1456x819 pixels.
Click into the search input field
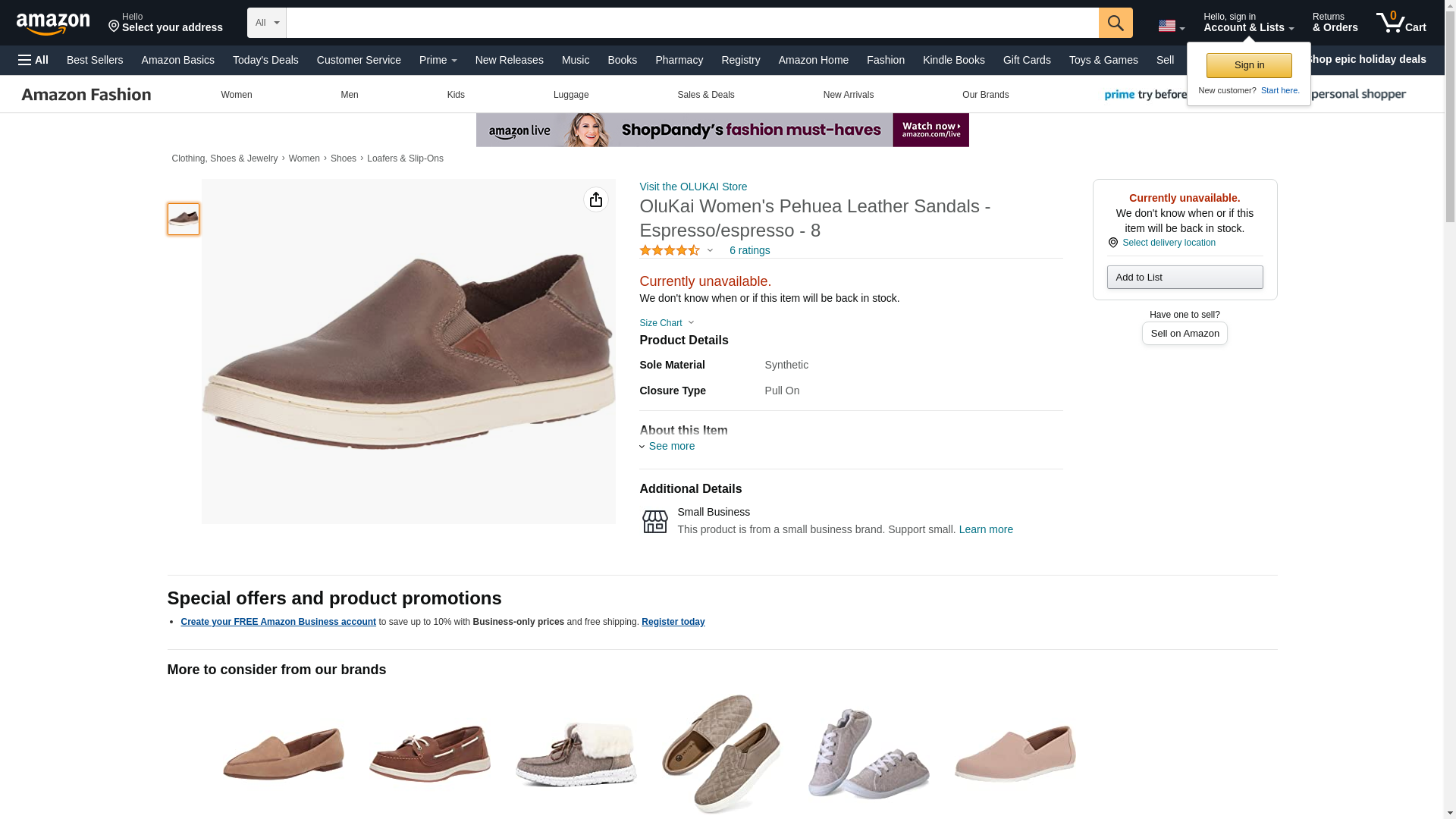coord(692,23)
